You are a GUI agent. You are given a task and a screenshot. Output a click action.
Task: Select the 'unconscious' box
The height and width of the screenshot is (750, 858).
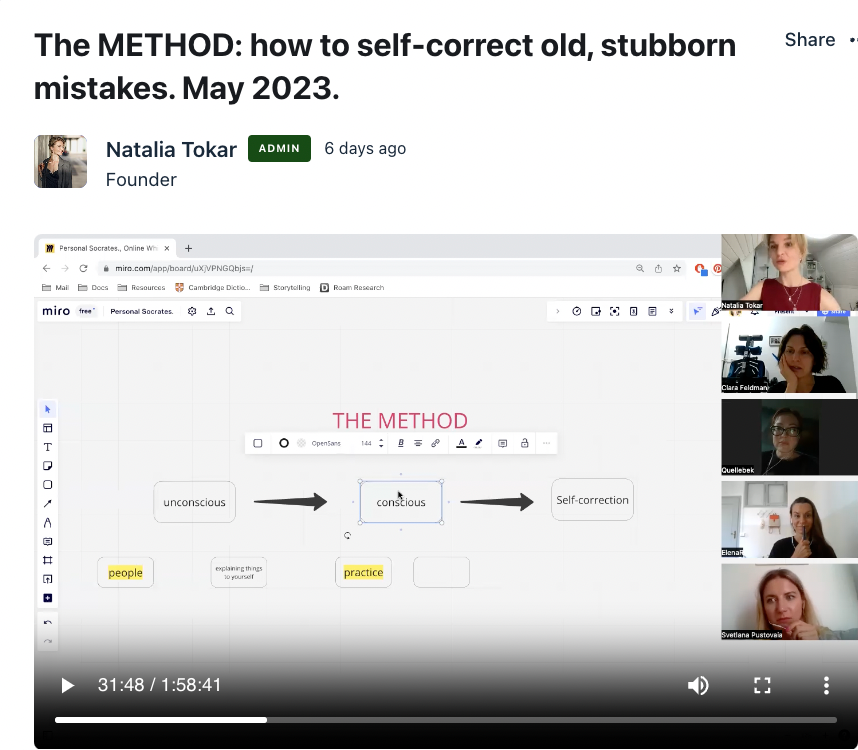(194, 502)
